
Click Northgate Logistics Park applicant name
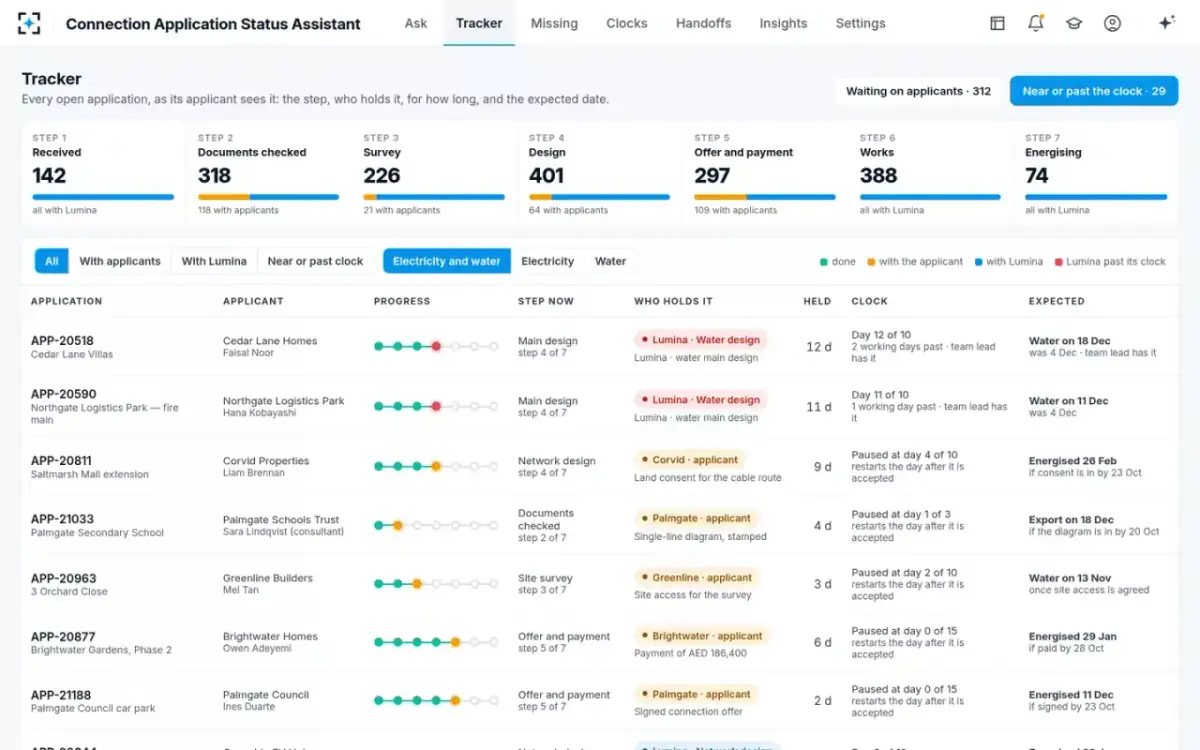point(283,401)
